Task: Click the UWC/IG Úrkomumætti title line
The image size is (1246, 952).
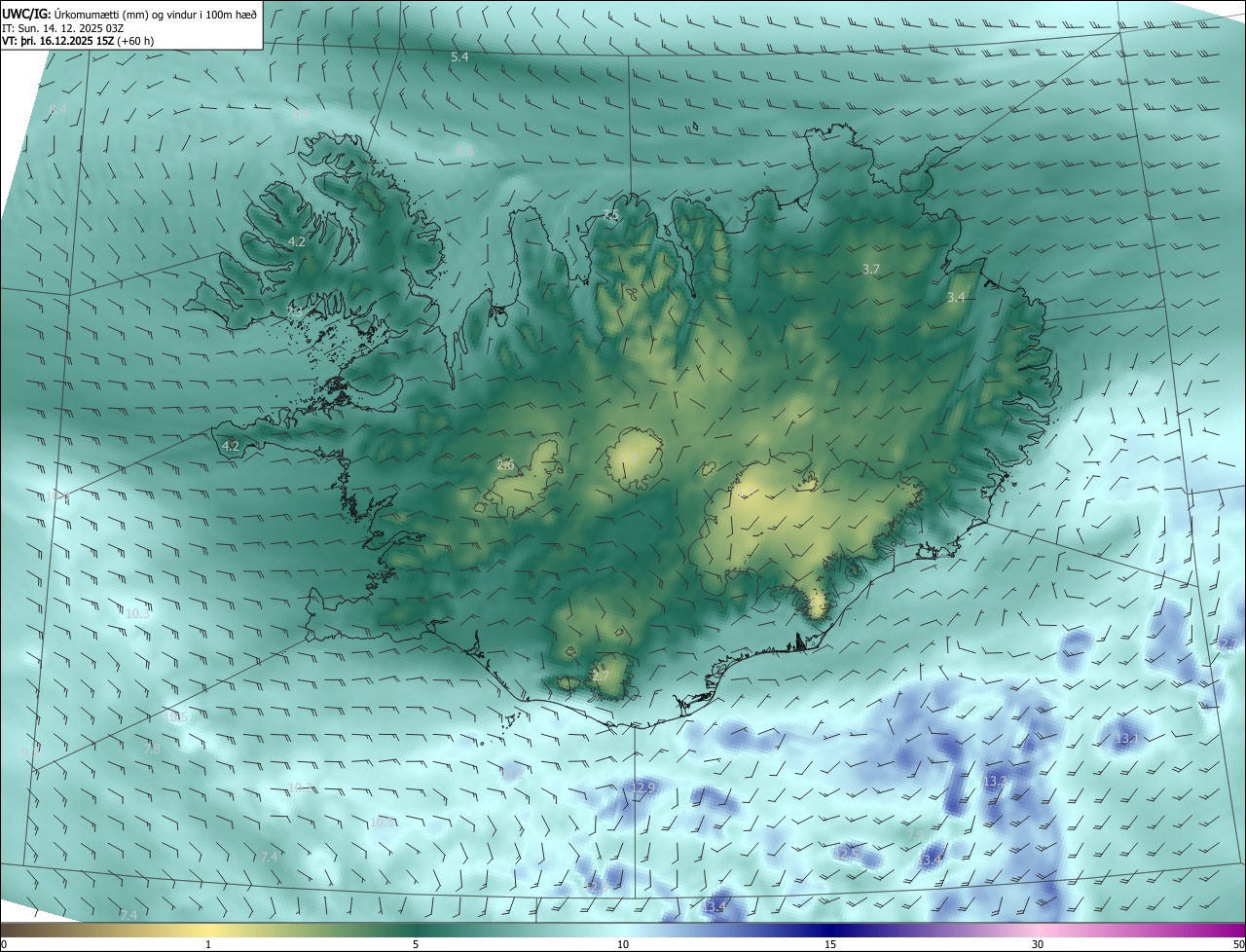Action: tap(129, 14)
